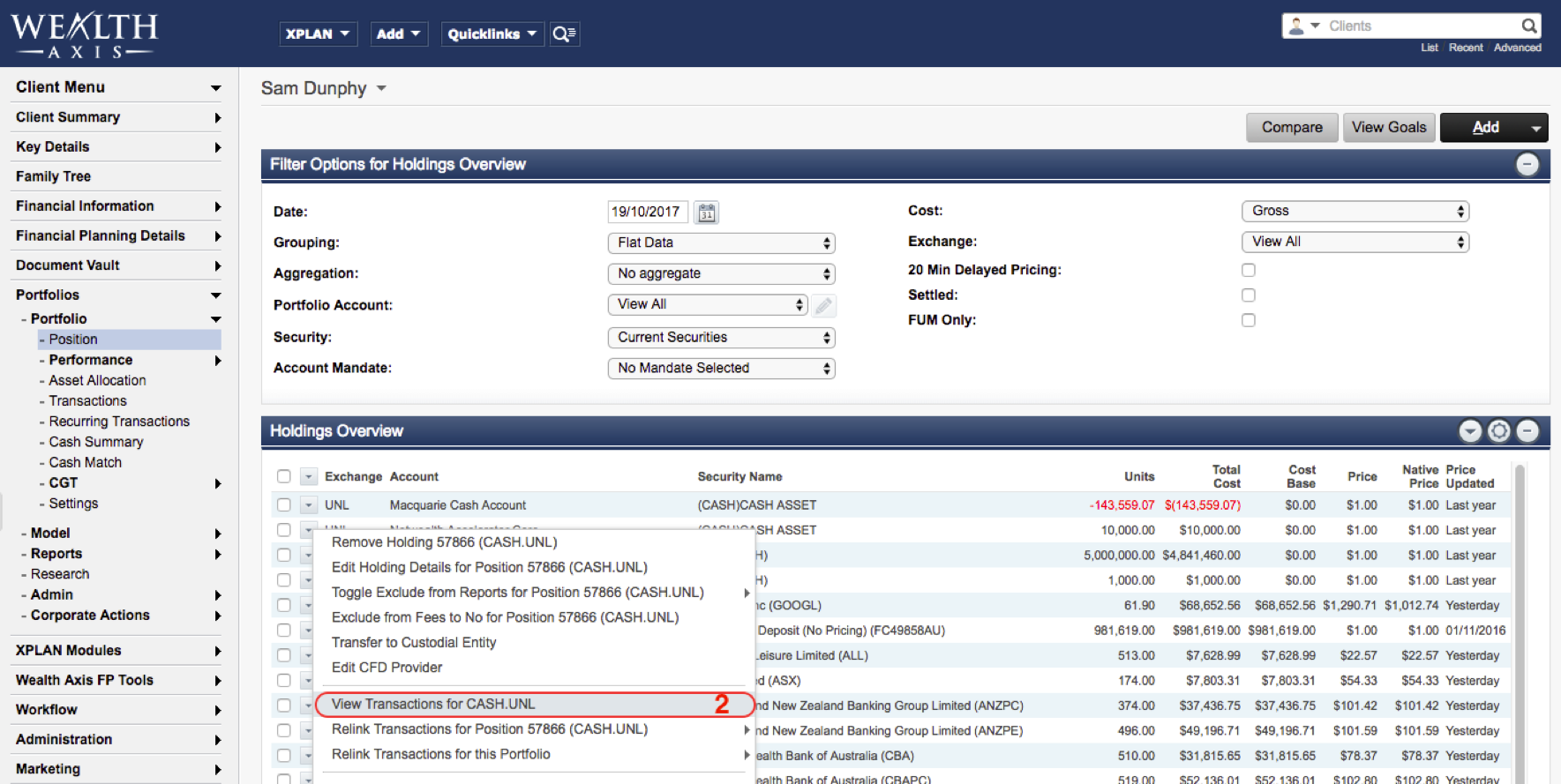The image size is (1561, 784).
Task: Enable the FUM Only checkbox
Action: pos(1249,320)
